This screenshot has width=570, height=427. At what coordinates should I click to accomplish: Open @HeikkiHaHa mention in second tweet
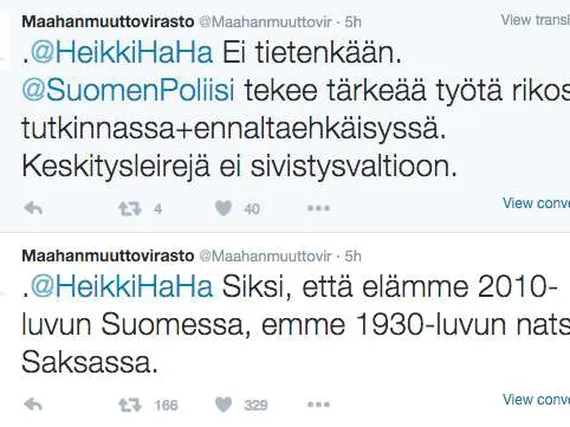coord(122,287)
